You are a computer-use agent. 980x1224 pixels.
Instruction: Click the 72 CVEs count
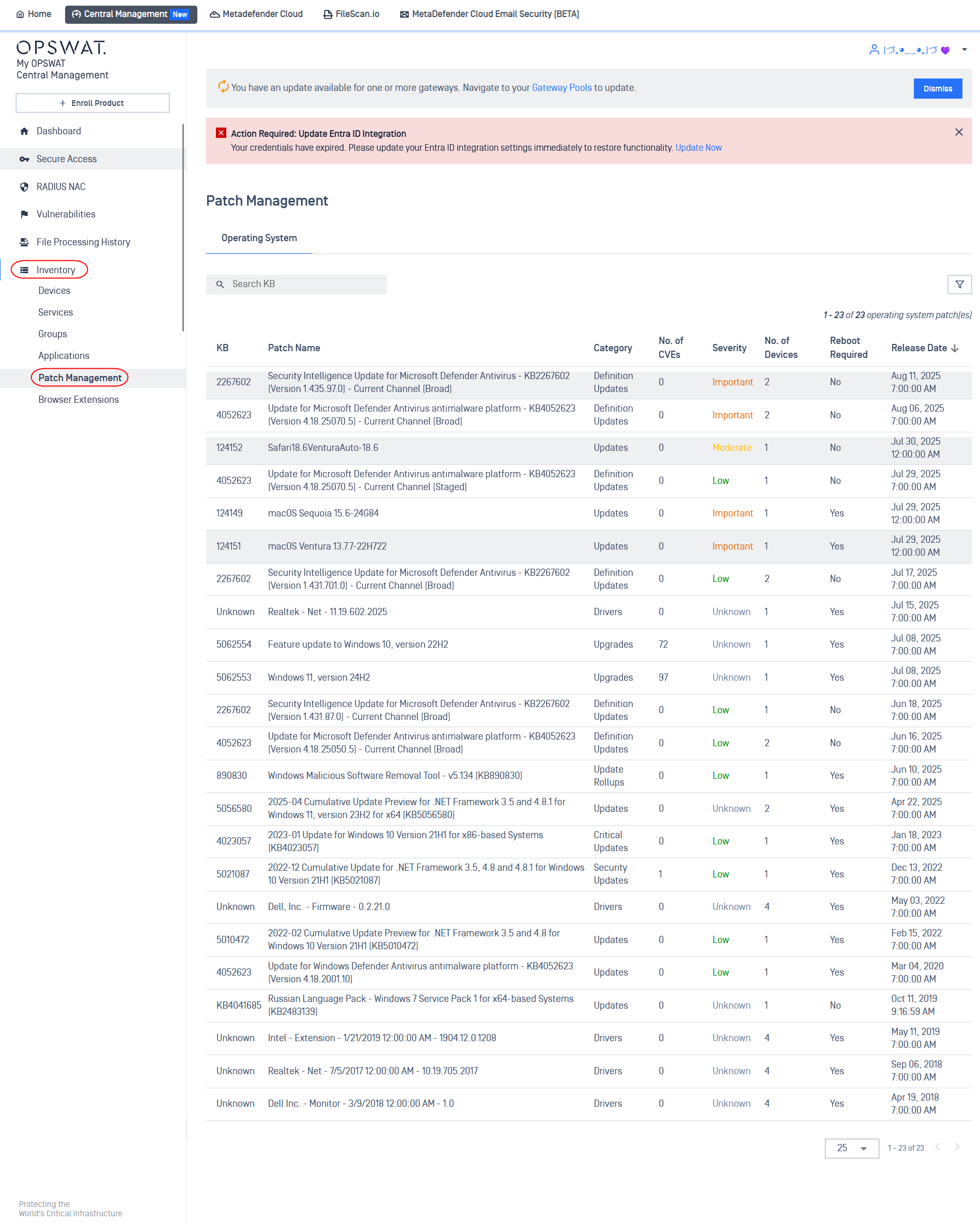663,645
